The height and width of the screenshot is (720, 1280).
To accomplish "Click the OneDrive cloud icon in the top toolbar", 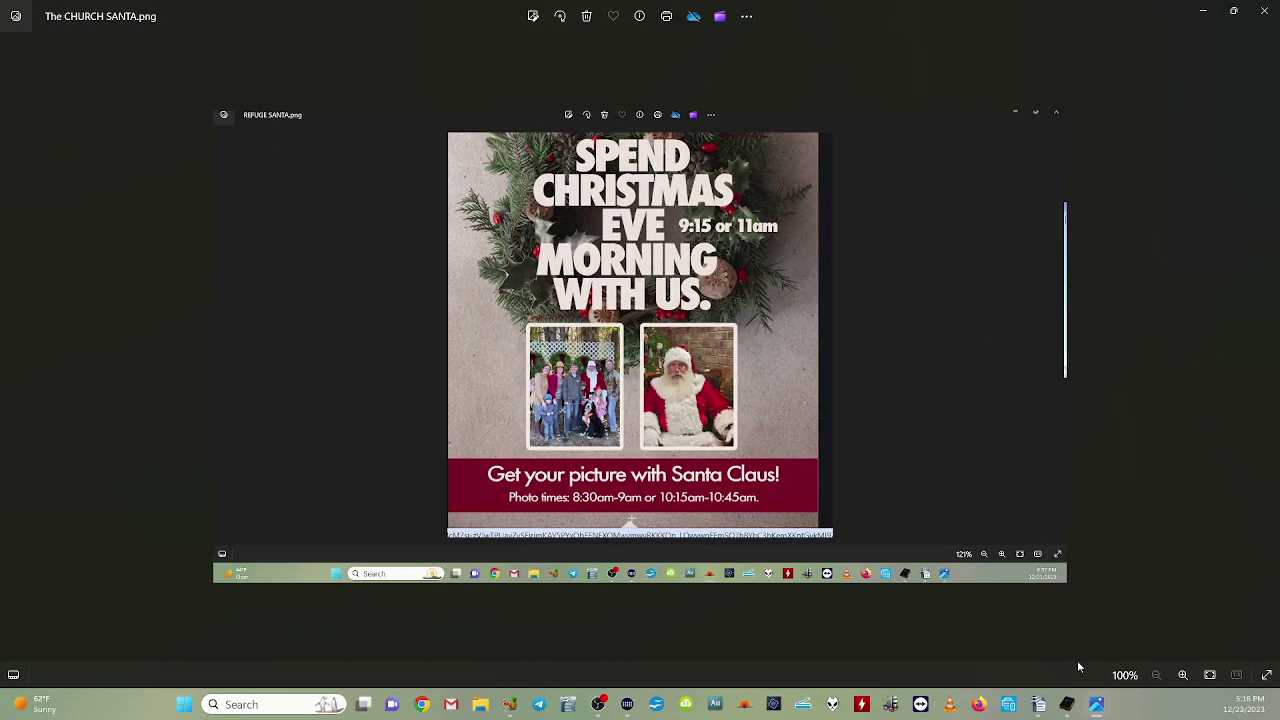I will (x=693, y=16).
